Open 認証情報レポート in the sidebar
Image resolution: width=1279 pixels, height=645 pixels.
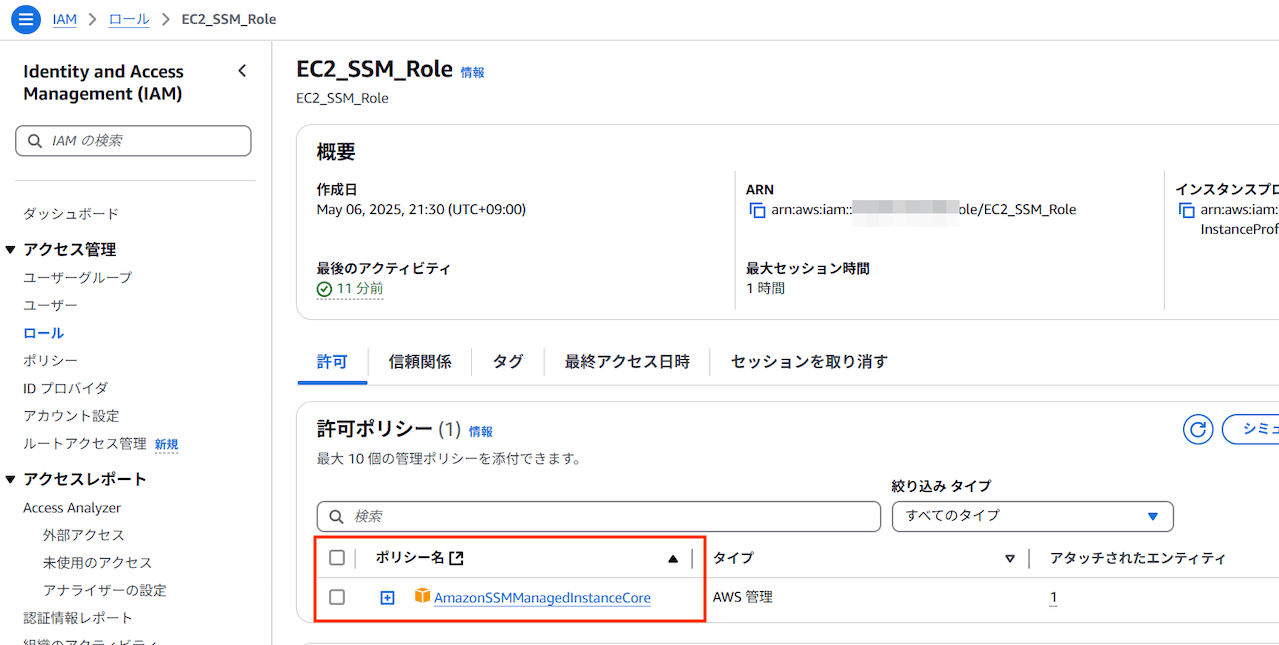(x=78, y=618)
